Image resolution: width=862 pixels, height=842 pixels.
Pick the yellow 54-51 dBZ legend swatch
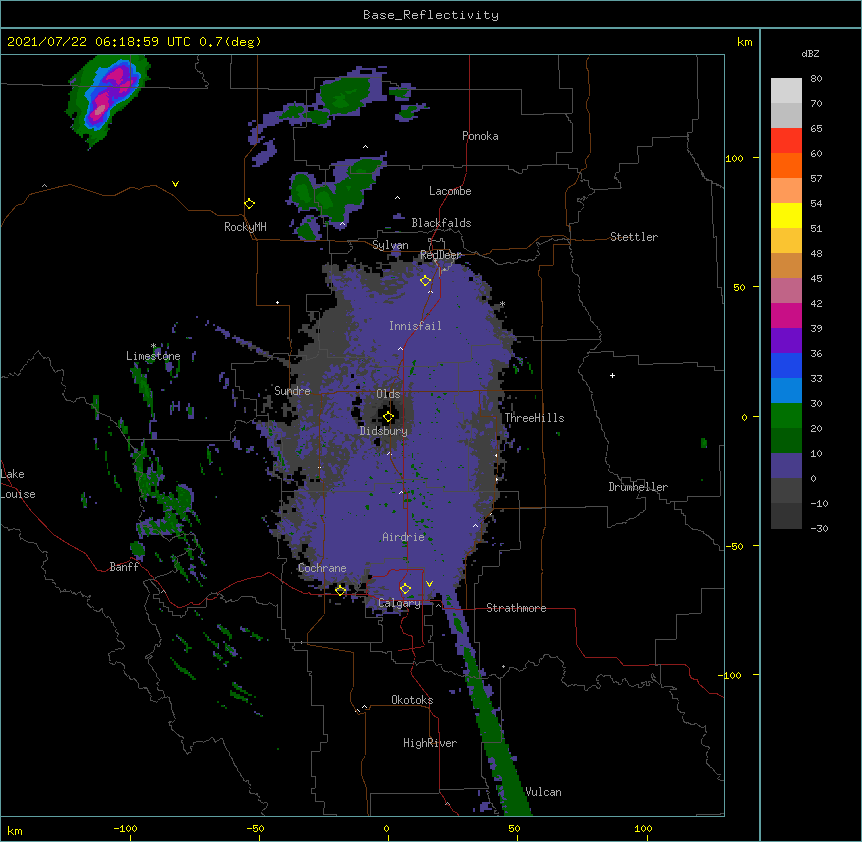pos(786,215)
